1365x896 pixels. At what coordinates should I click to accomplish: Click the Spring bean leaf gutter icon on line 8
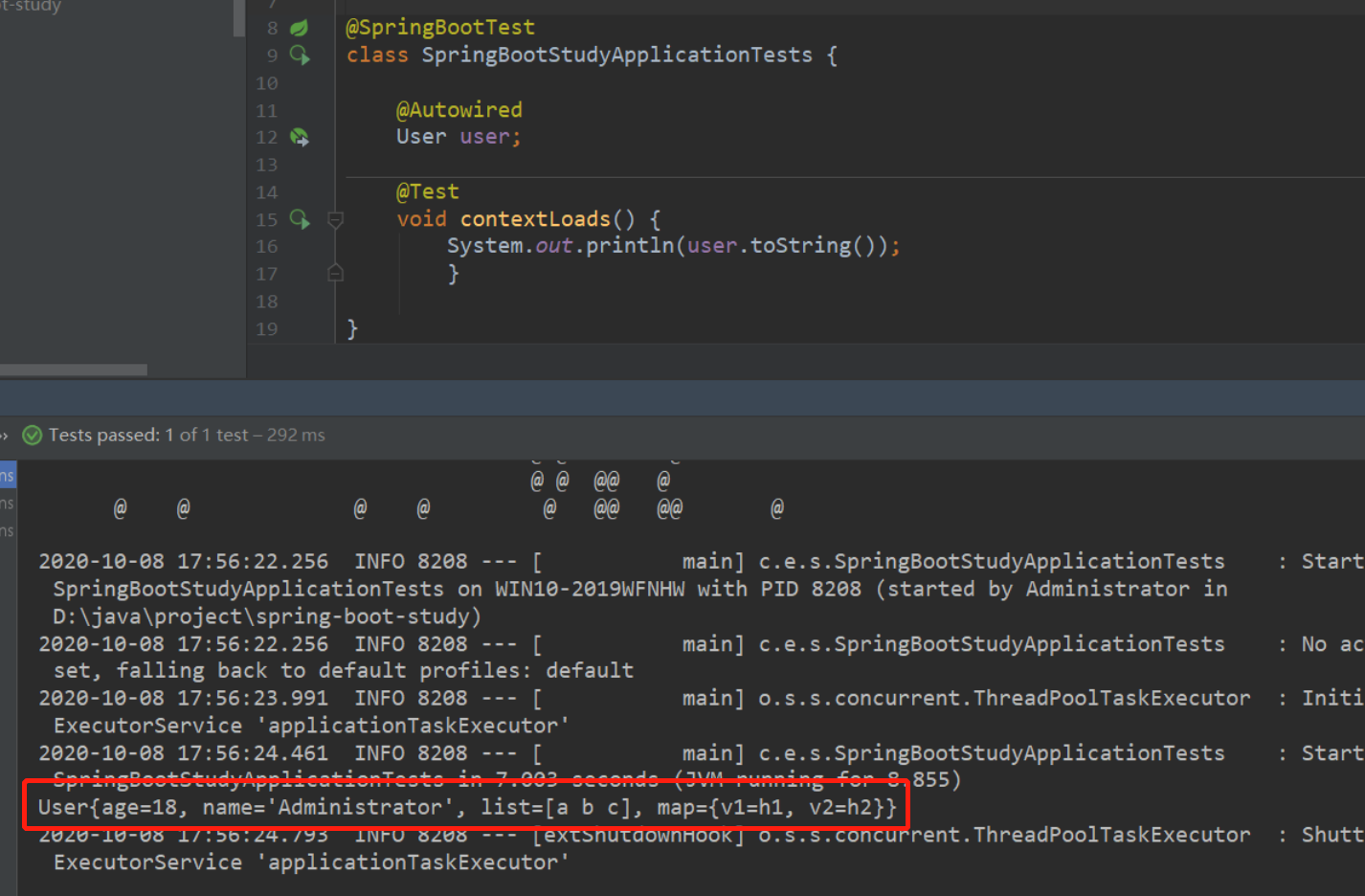click(299, 28)
